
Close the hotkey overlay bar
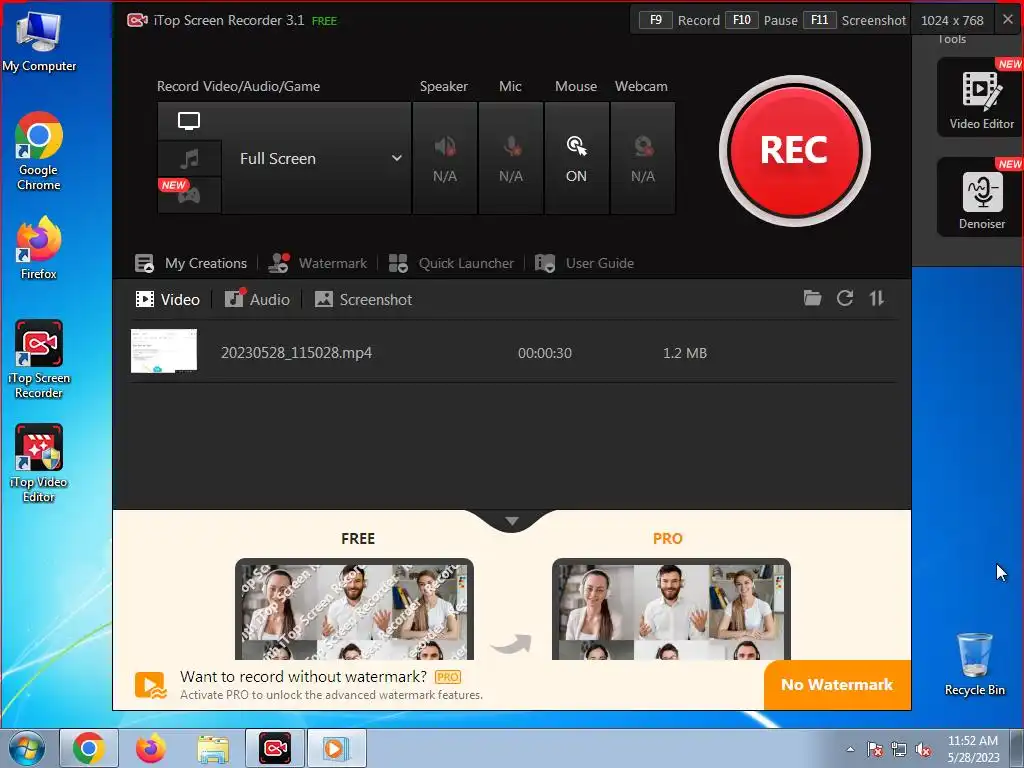tap(1008, 20)
